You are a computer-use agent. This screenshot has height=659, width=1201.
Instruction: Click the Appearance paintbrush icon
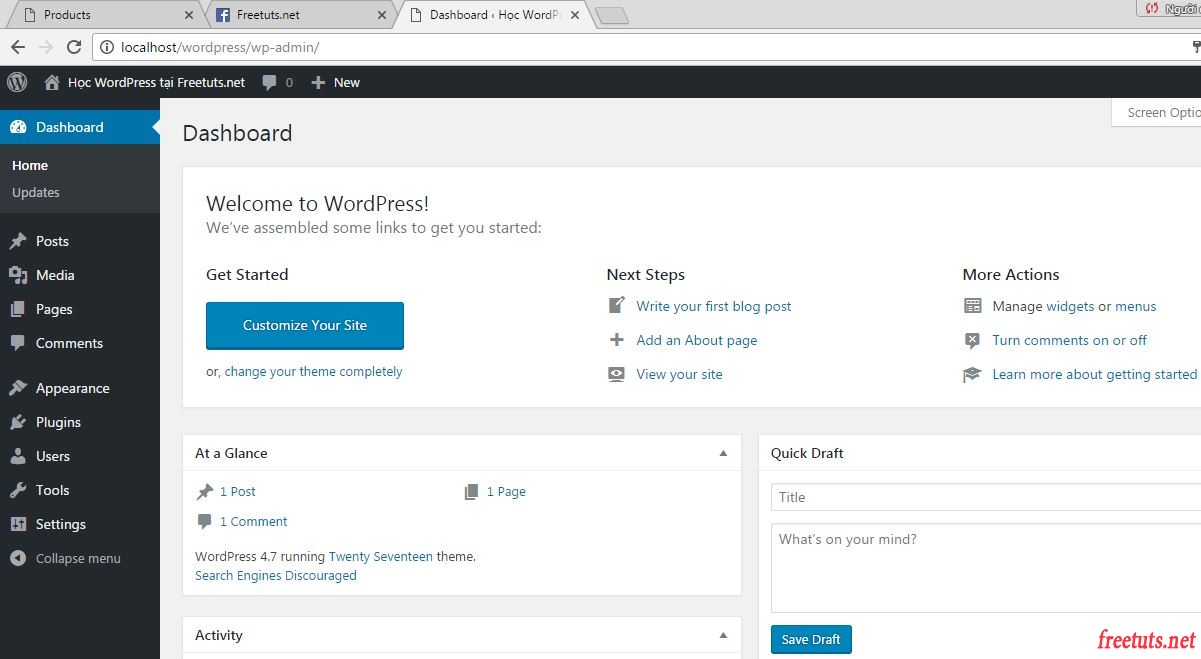pos(17,388)
